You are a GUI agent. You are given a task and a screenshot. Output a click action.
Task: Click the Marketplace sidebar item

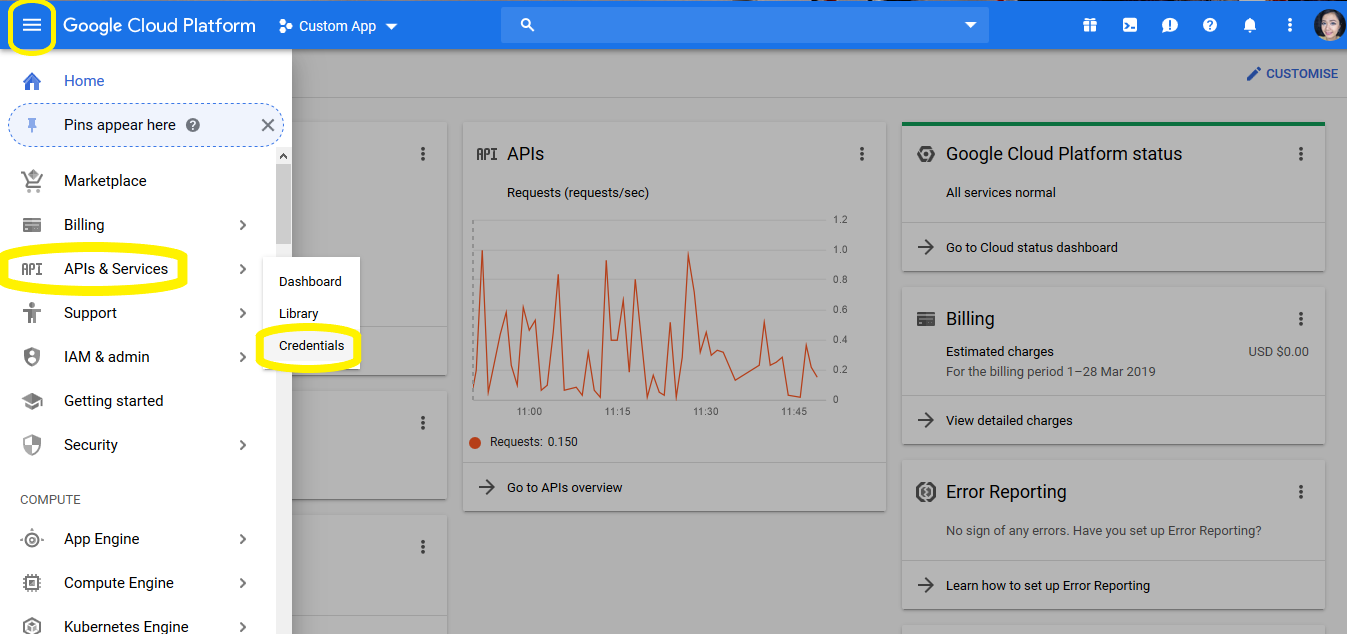point(105,181)
